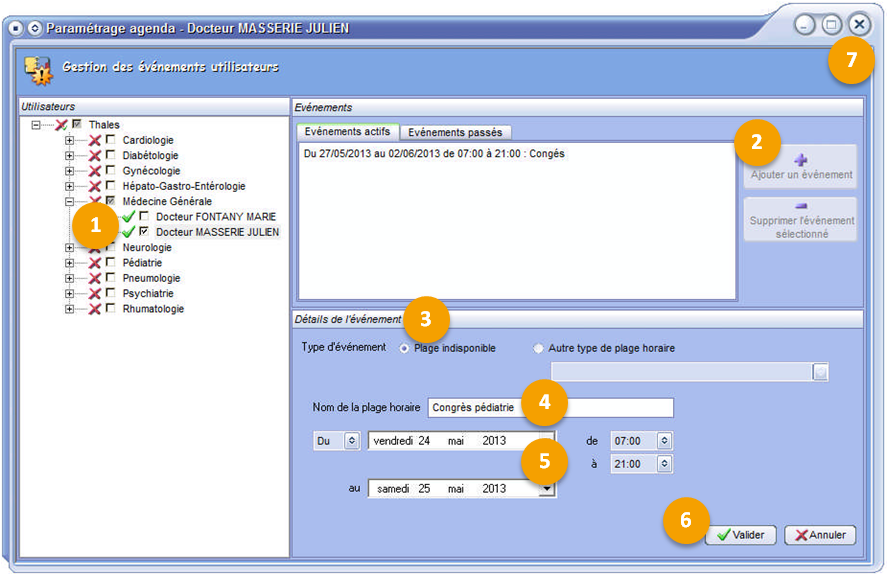Click the red X icon beside Thales
This screenshot has width=888, height=575.
point(61,125)
